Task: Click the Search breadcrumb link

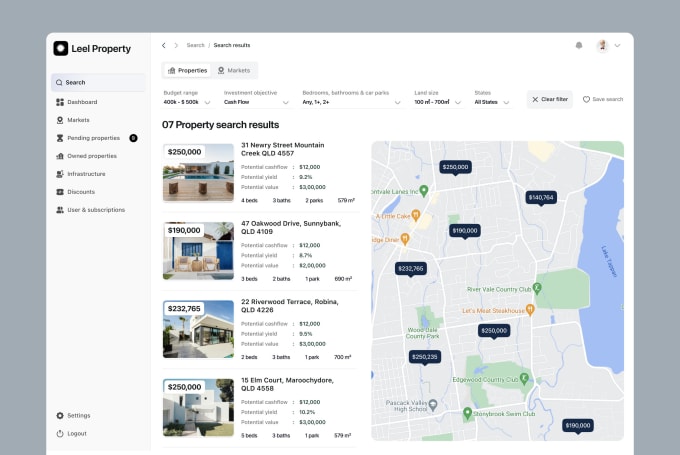Action: point(195,45)
